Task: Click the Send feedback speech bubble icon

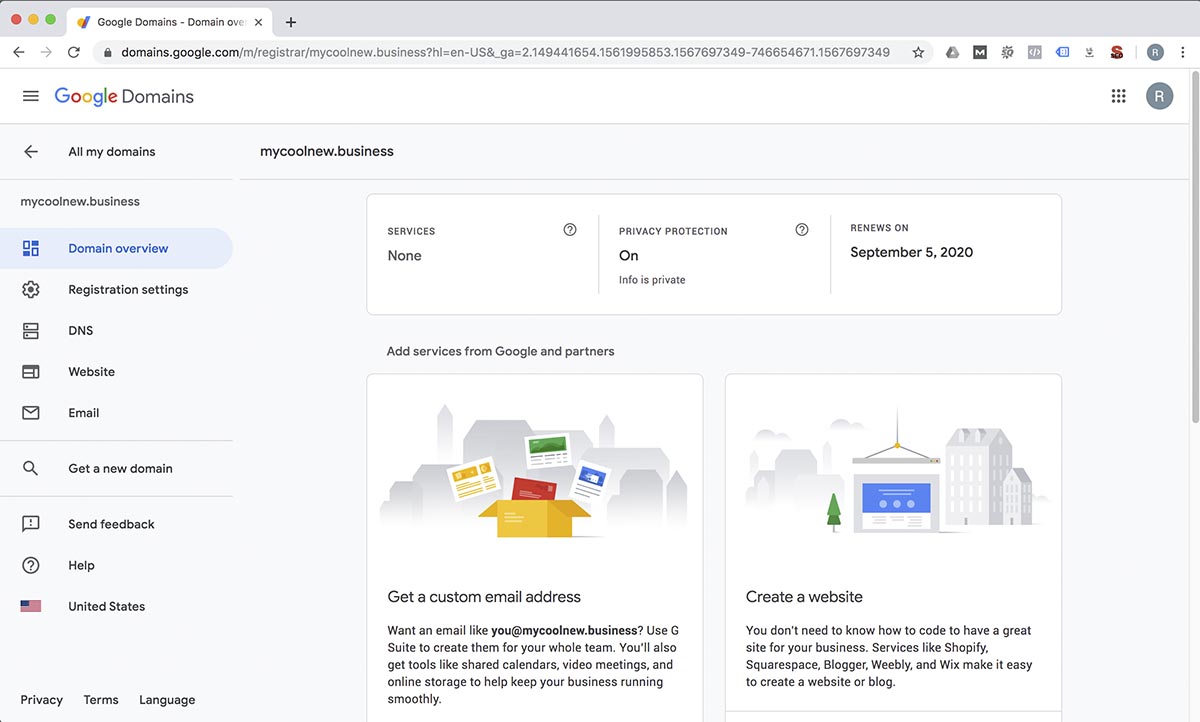Action: click(x=30, y=523)
